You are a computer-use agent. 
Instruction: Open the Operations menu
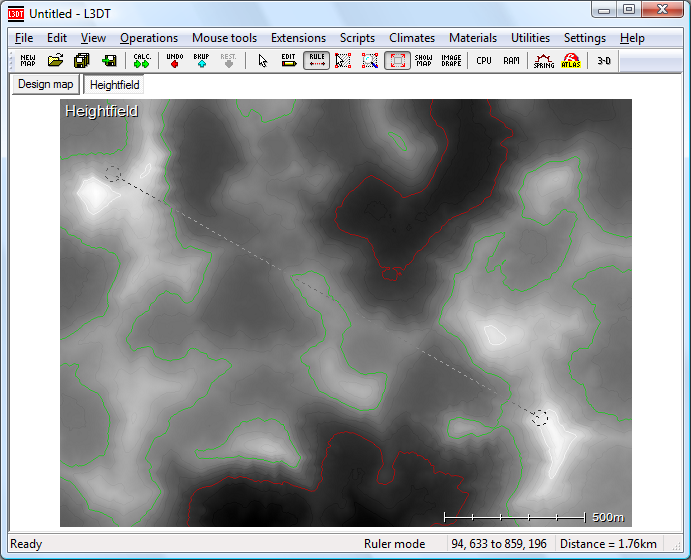coord(149,38)
